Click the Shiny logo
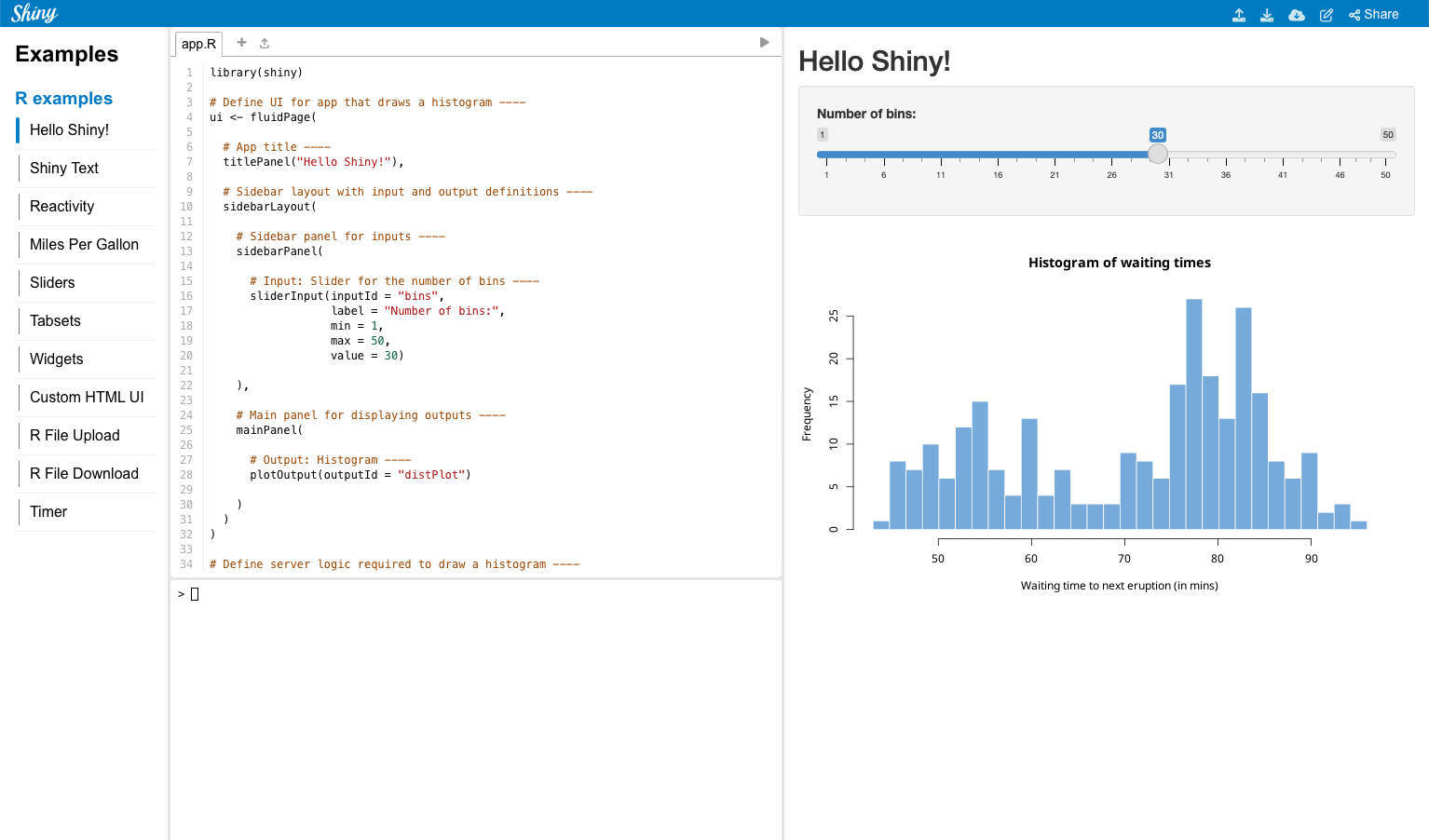This screenshot has width=1429, height=840. point(34,13)
